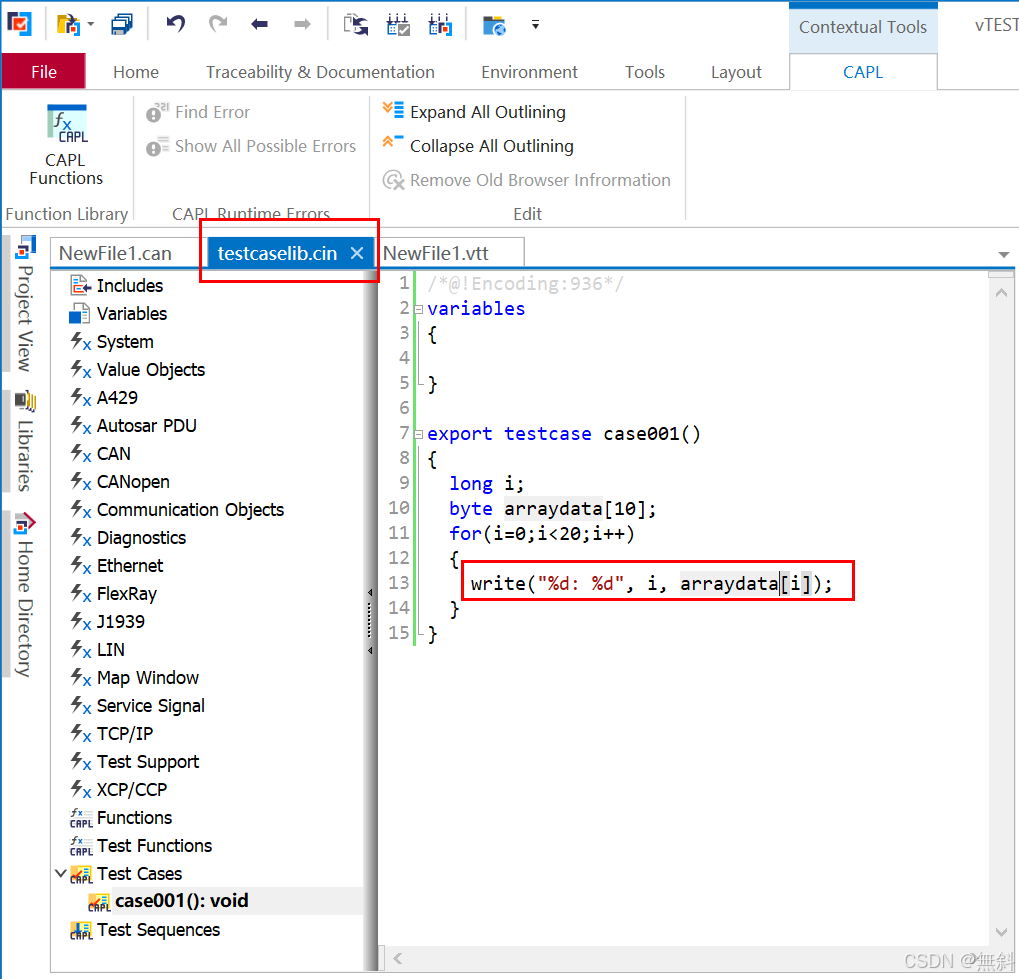Open the File menu
This screenshot has width=1019, height=979.
click(44, 72)
